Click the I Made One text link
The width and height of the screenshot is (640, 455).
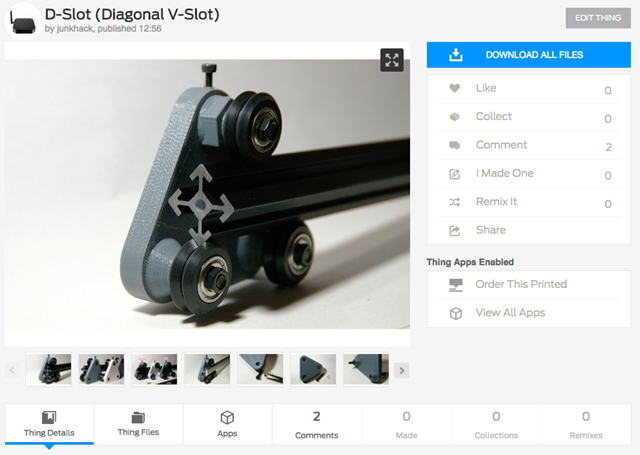(504, 173)
